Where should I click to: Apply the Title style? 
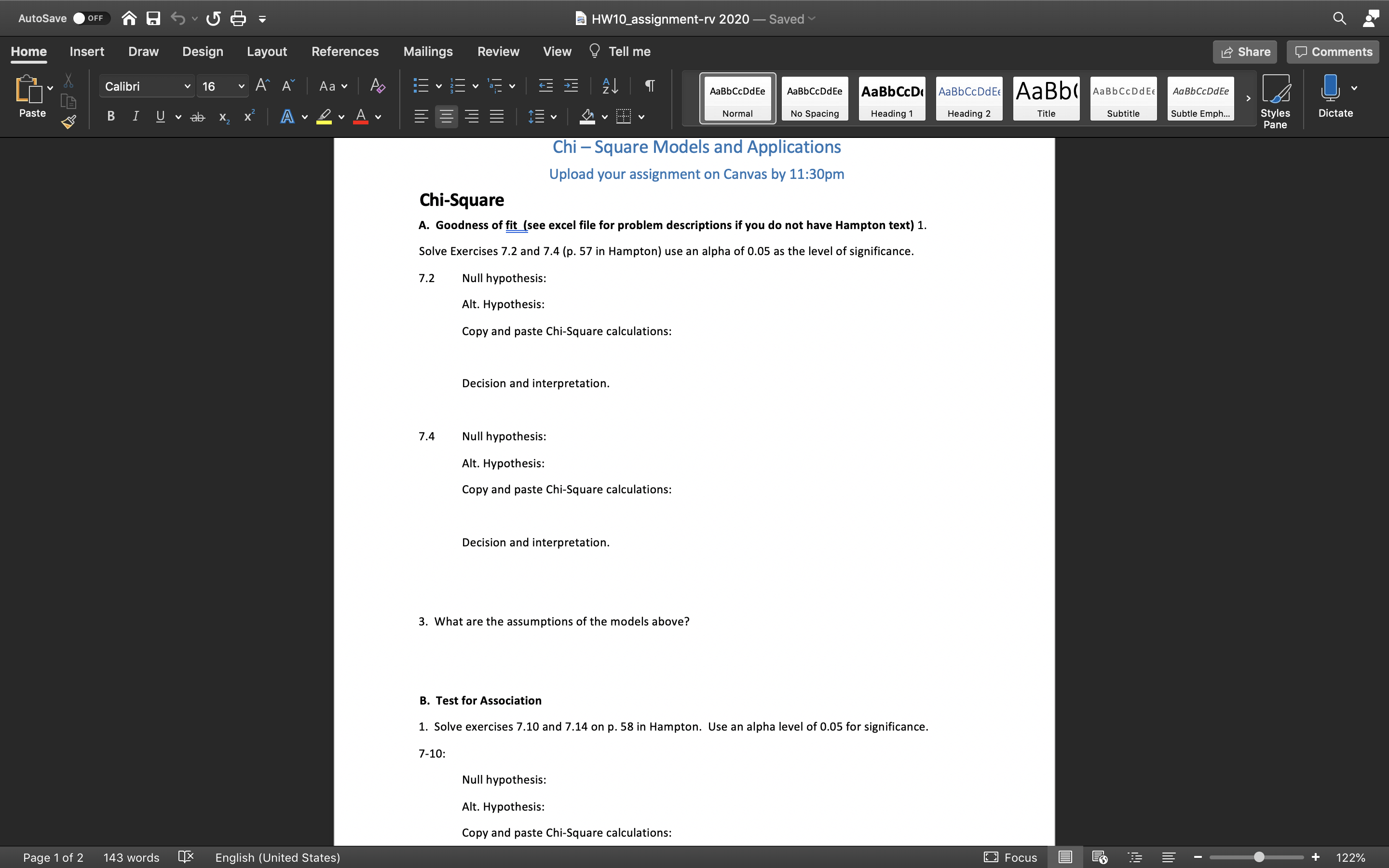point(1046,98)
